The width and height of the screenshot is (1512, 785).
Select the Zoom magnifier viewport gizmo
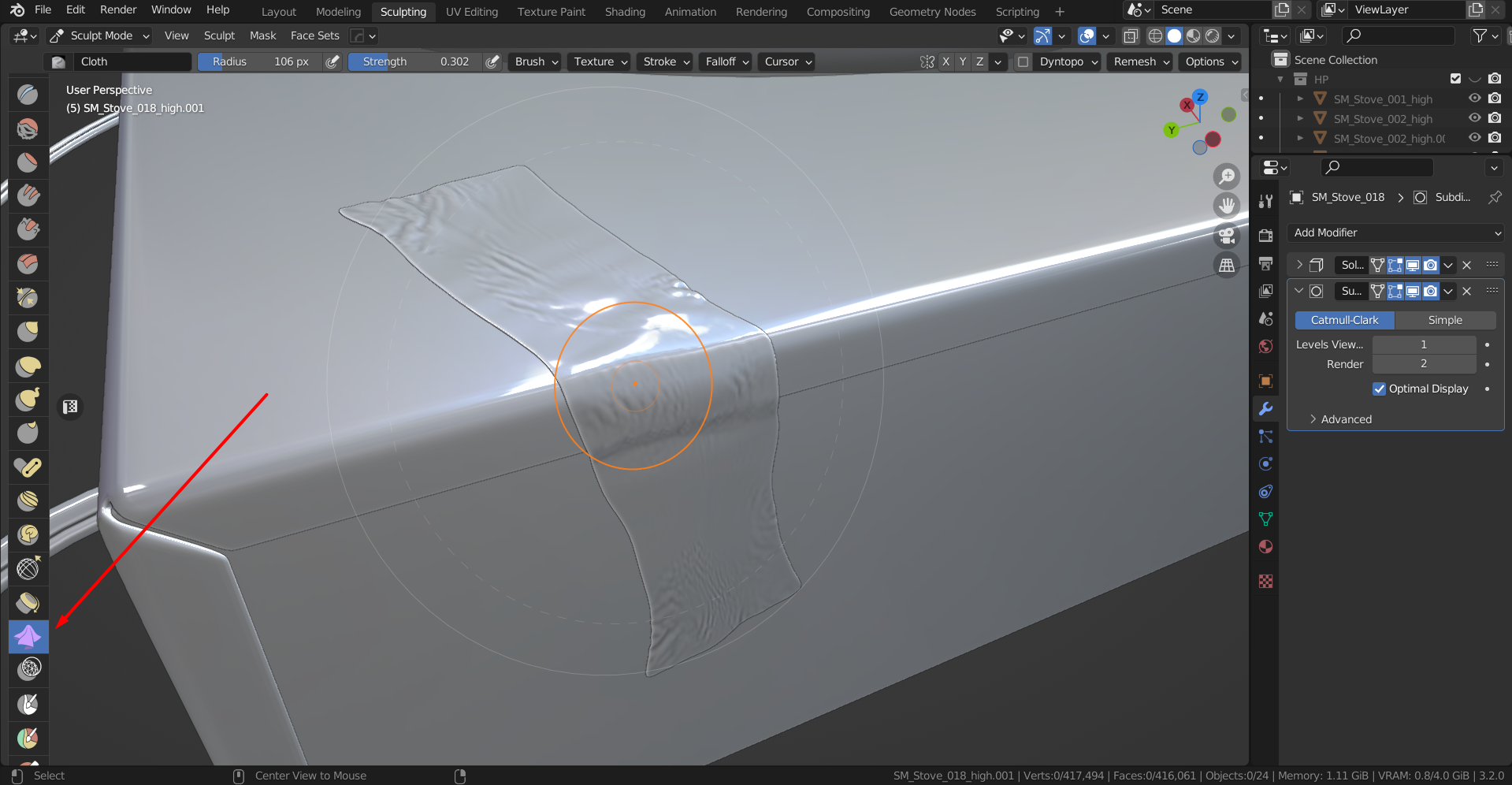click(x=1227, y=176)
